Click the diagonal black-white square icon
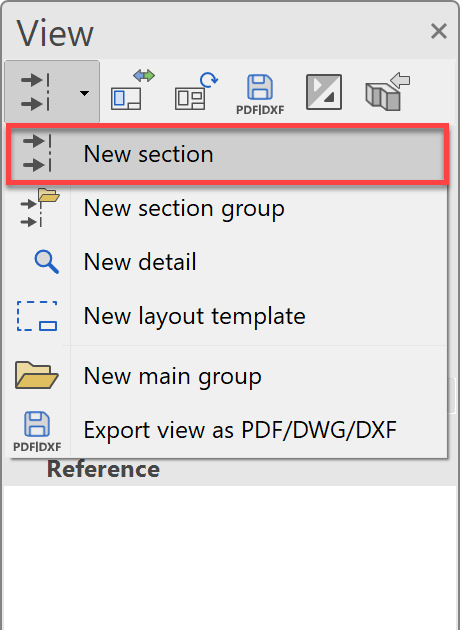 click(324, 92)
